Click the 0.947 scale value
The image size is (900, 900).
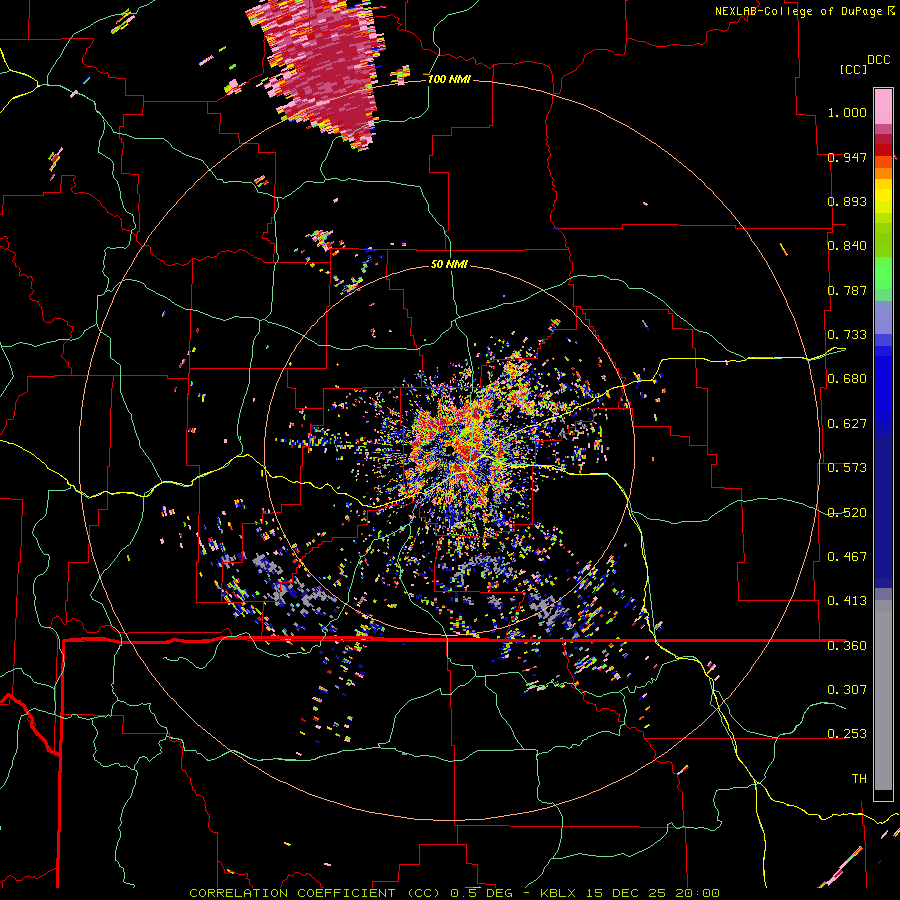pyautogui.click(x=847, y=157)
